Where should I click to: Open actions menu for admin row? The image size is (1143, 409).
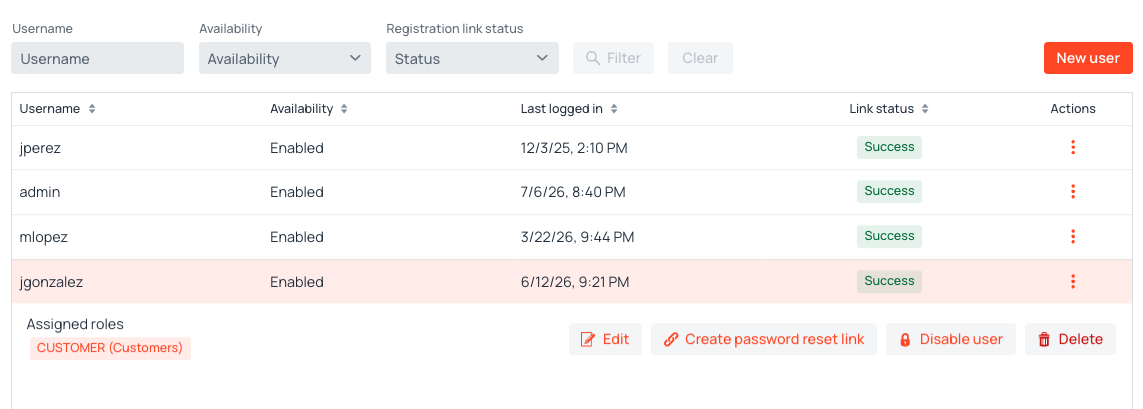click(x=1072, y=192)
